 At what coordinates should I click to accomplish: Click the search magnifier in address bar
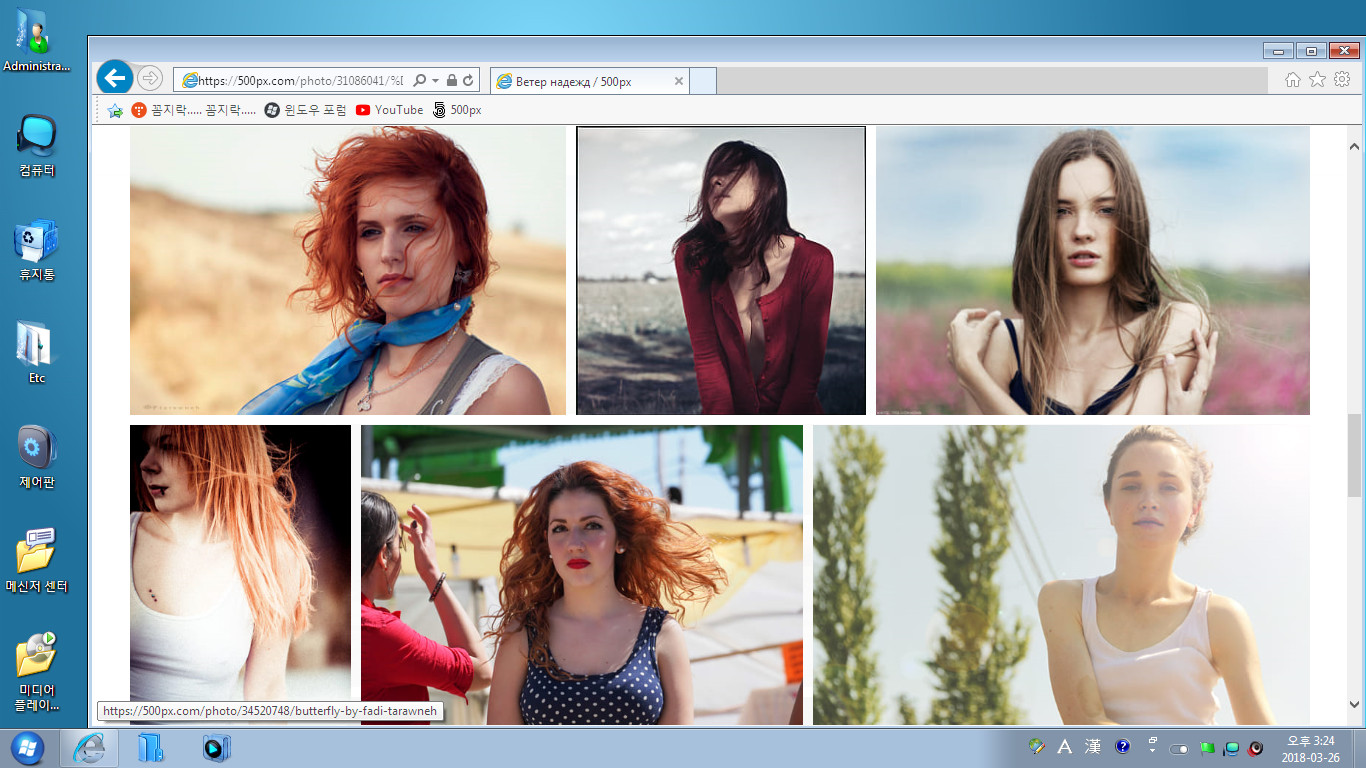tap(420, 80)
